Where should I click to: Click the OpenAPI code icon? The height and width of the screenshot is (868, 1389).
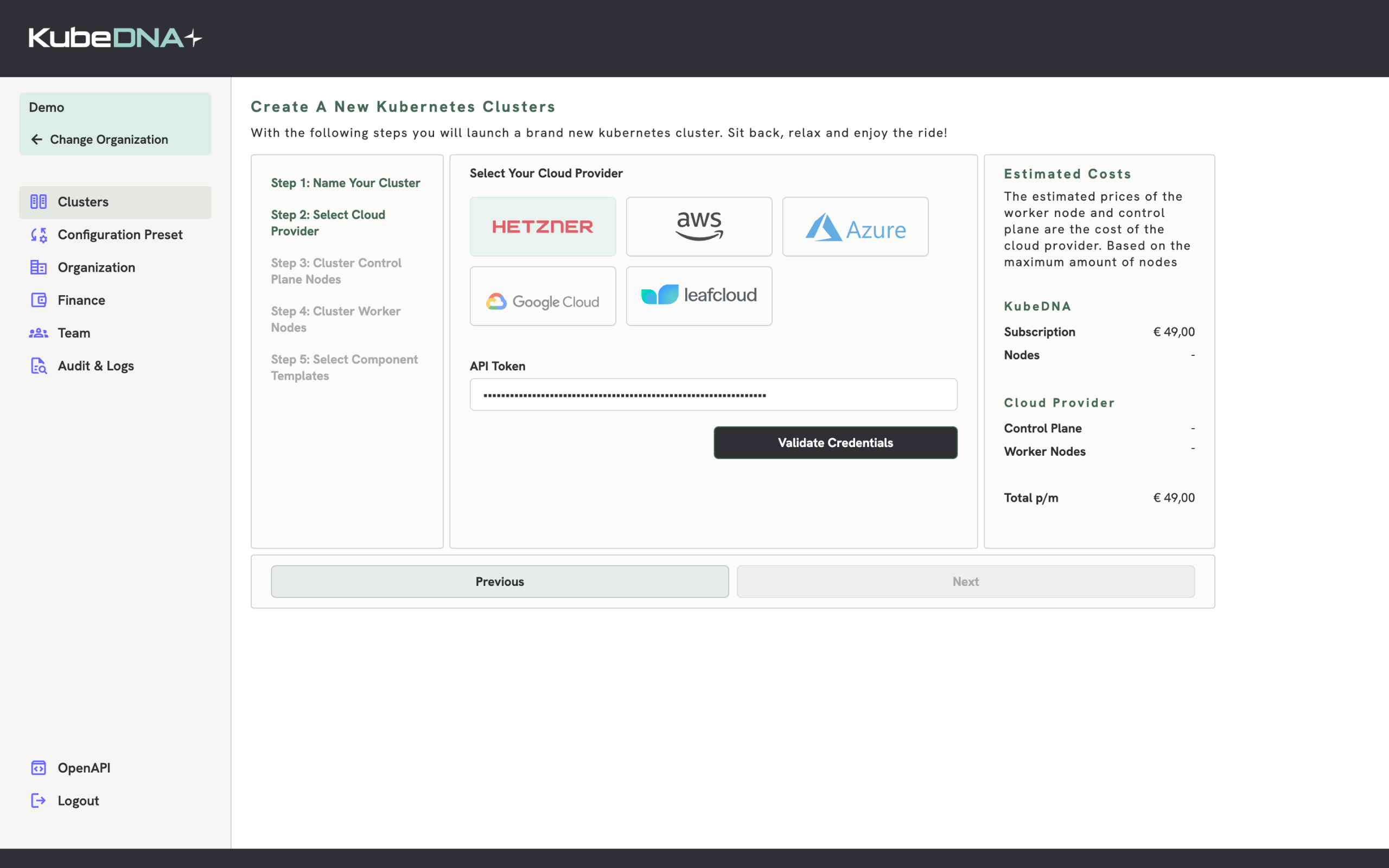tap(39, 768)
